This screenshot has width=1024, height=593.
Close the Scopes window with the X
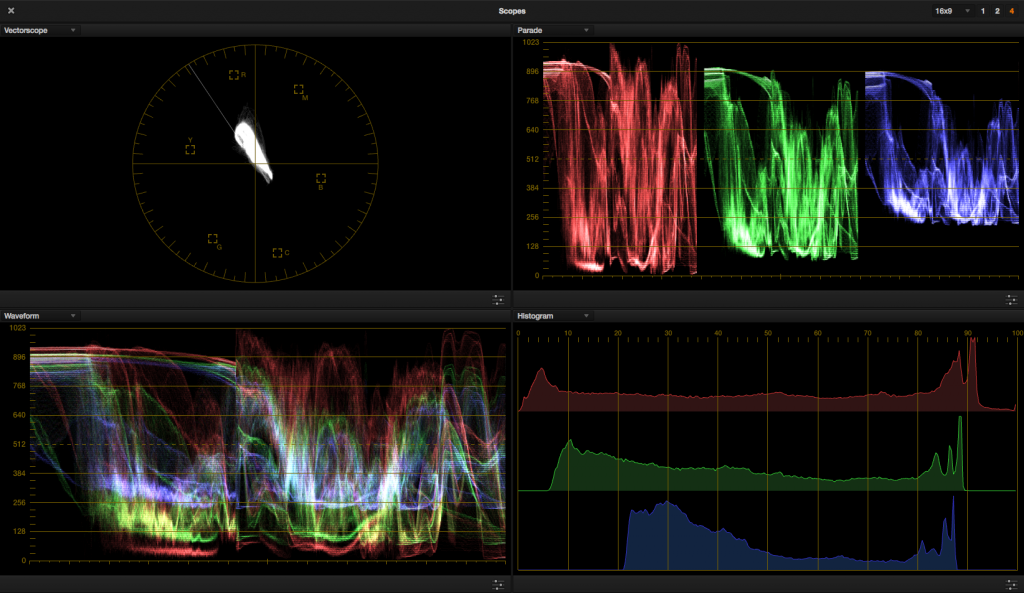13,10
